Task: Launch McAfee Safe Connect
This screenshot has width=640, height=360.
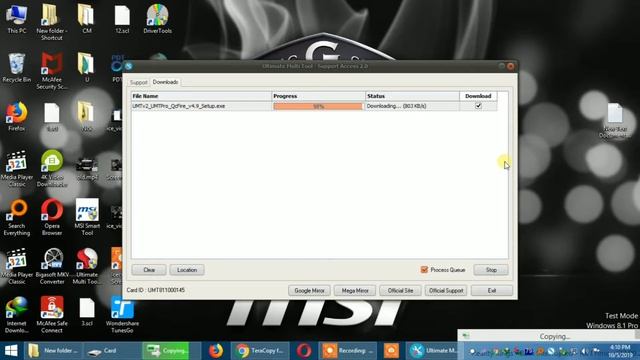Action: pos(52,315)
